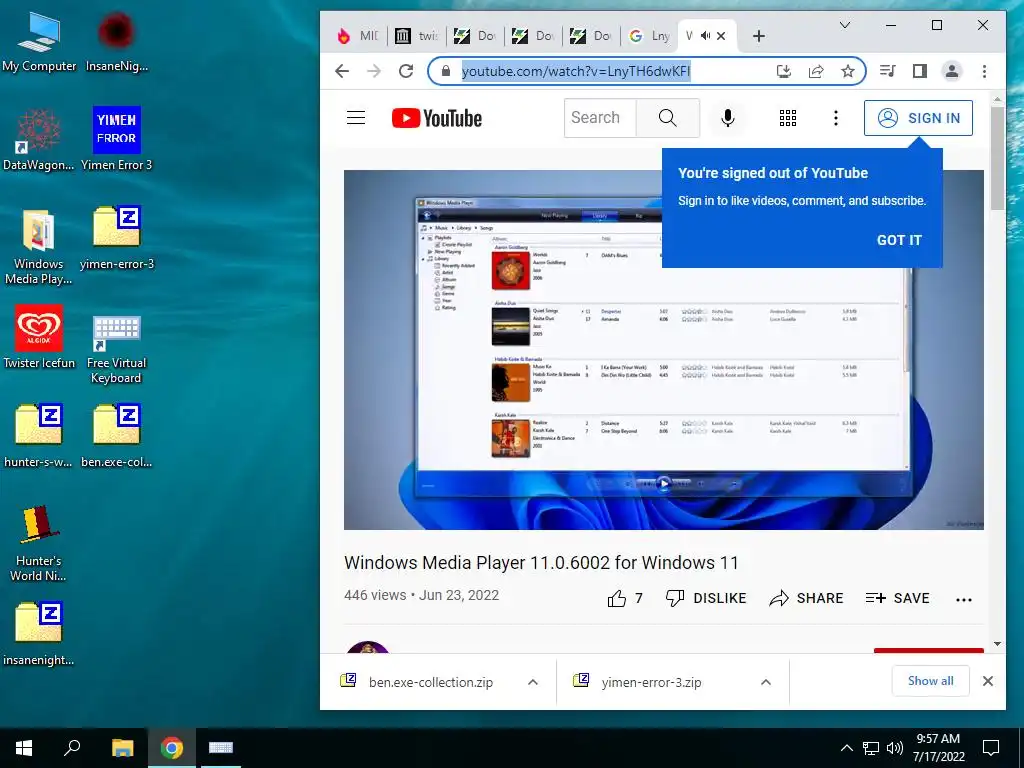
Task: Show hidden system tray icons
Action: click(846, 748)
